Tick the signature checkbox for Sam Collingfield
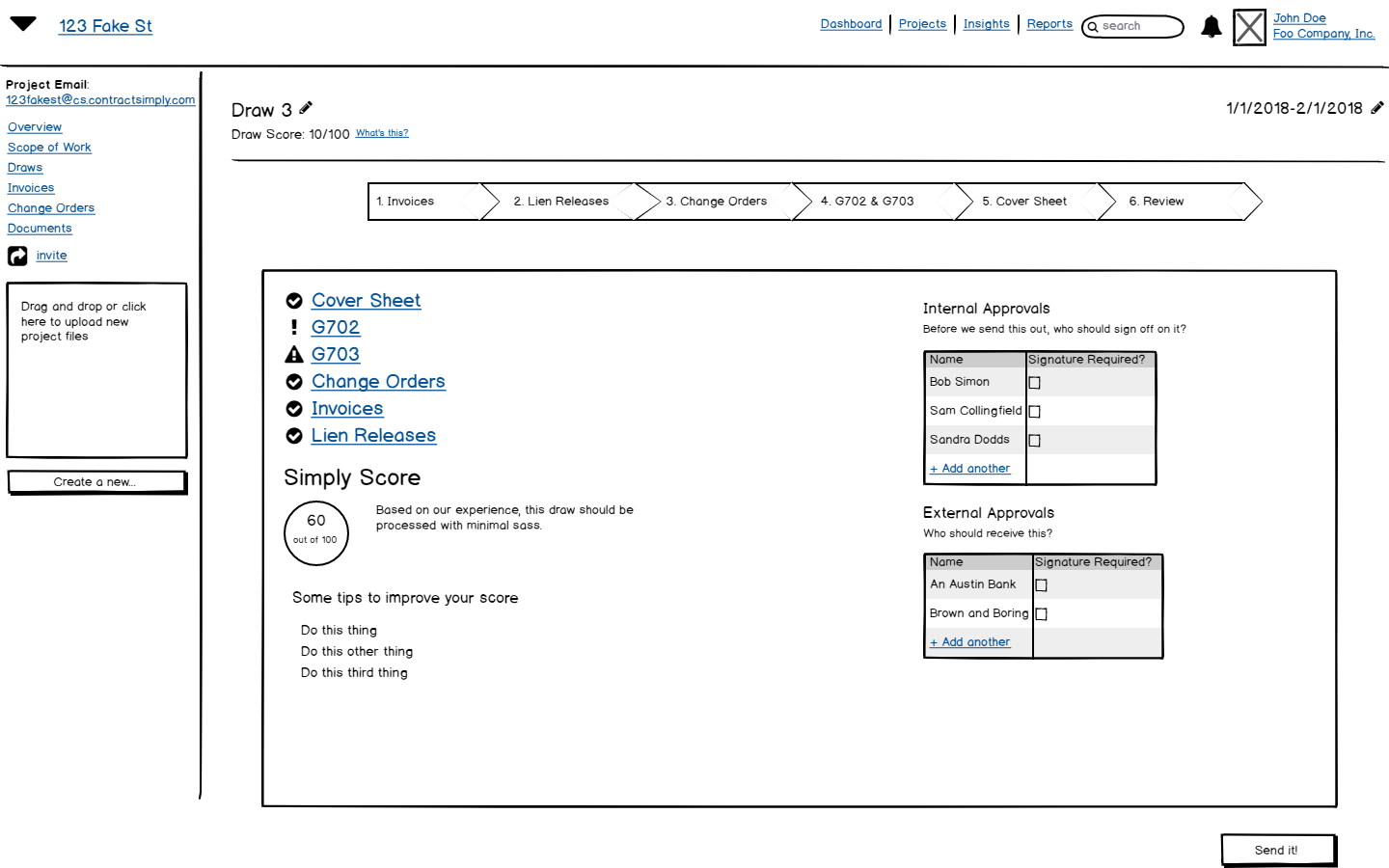The width and height of the screenshot is (1389, 868). point(1034,412)
